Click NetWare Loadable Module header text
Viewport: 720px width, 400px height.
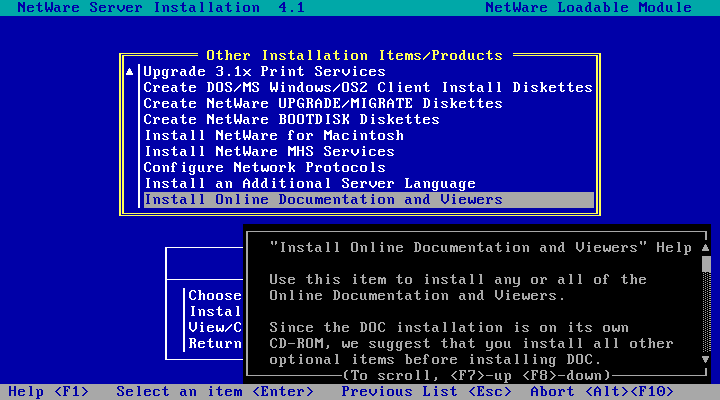click(588, 8)
